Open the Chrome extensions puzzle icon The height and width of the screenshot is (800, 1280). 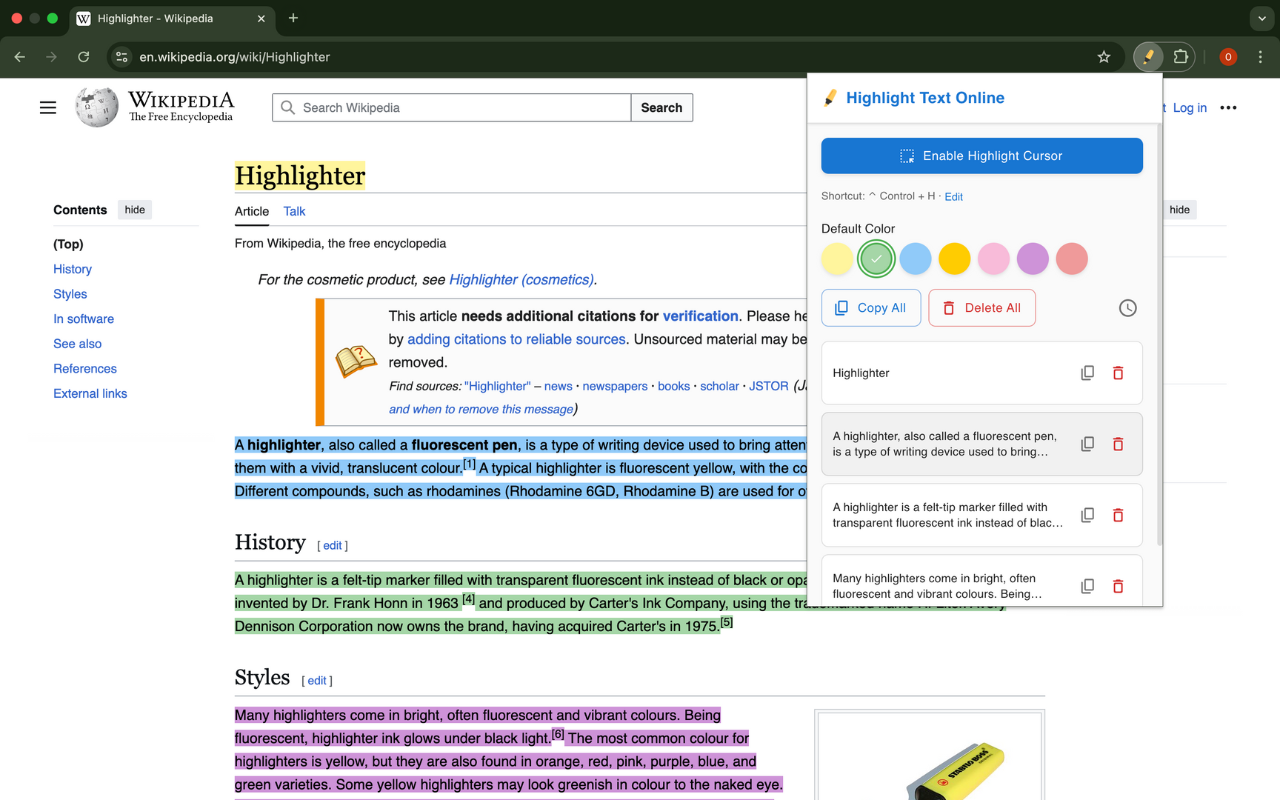[1180, 57]
